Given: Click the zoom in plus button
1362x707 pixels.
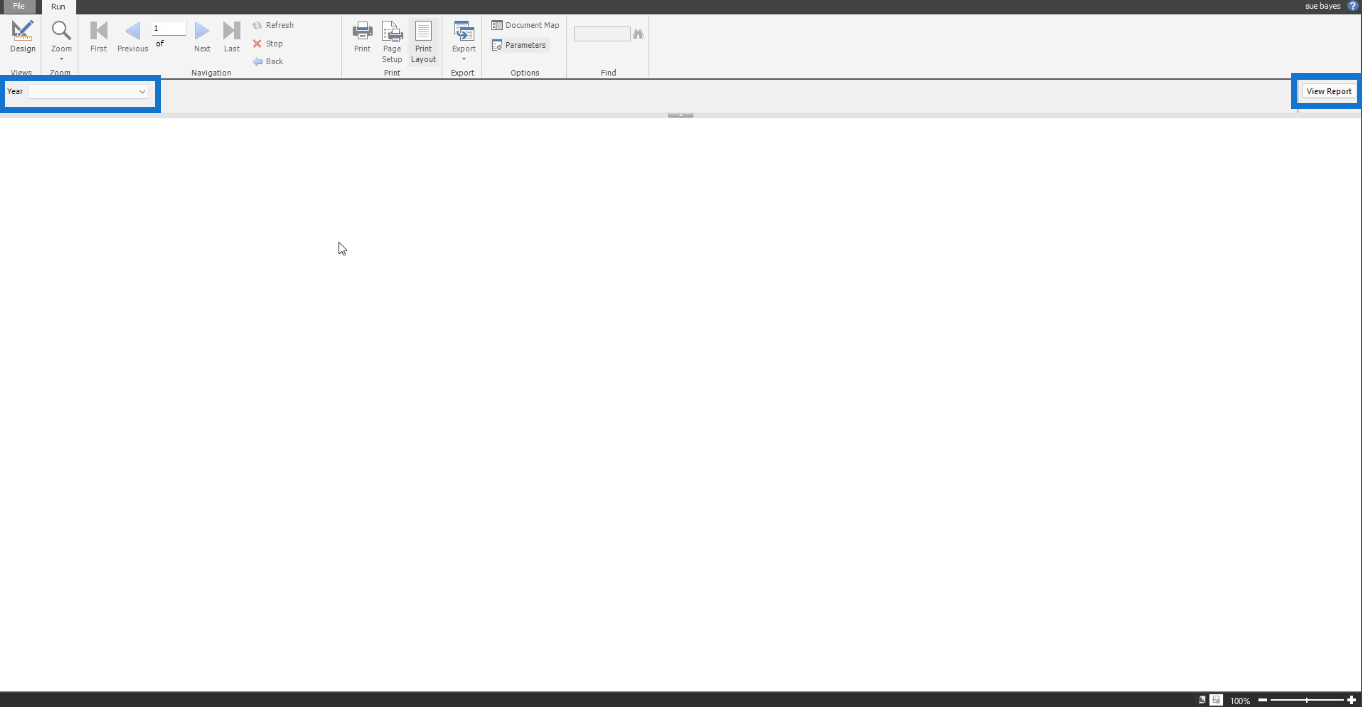Looking at the screenshot, I should point(1351,700).
